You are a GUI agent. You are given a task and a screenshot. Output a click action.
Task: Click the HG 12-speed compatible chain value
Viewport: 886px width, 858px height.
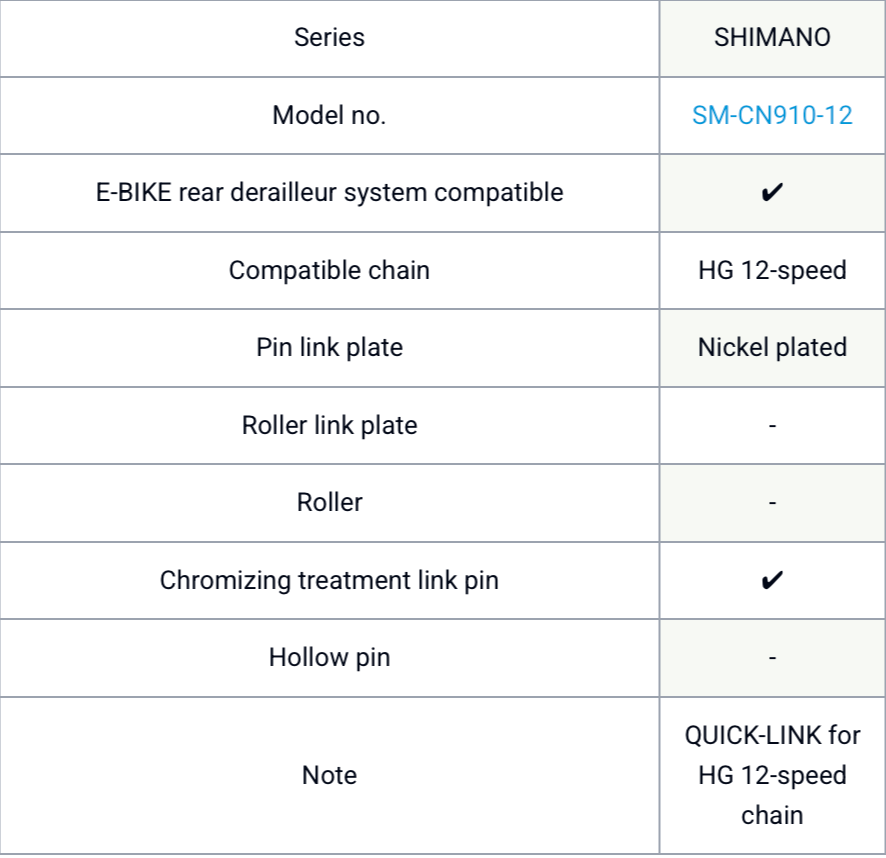tap(772, 270)
